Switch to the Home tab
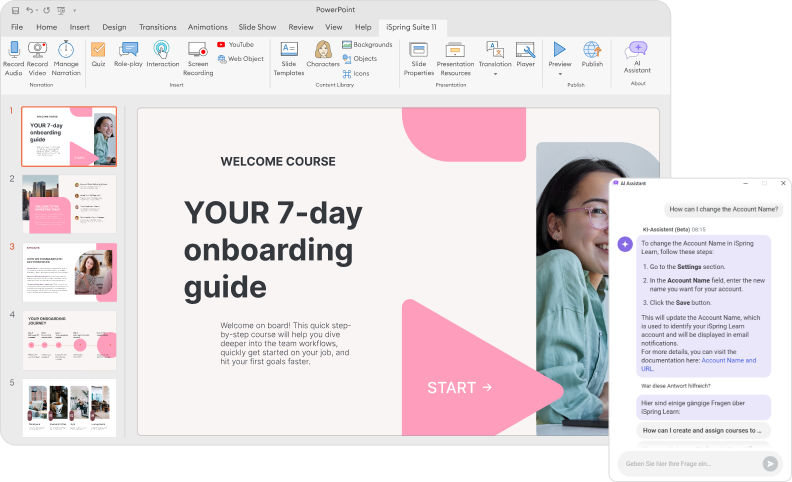Viewport: 792px width, 482px height. tap(46, 27)
